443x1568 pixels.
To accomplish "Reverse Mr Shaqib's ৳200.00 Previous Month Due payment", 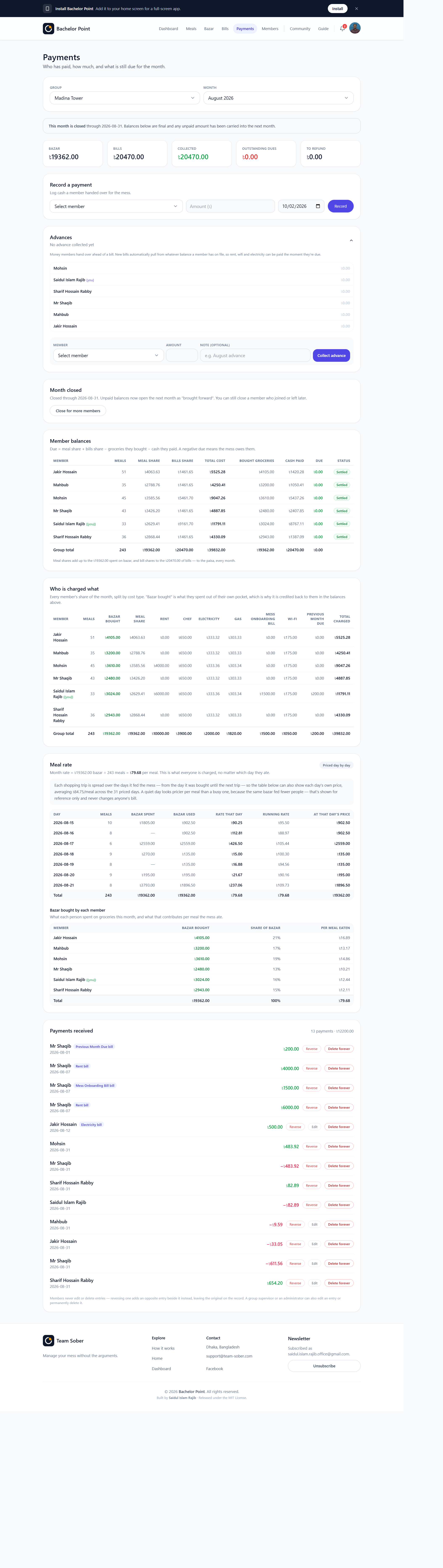I will pos(312,1049).
